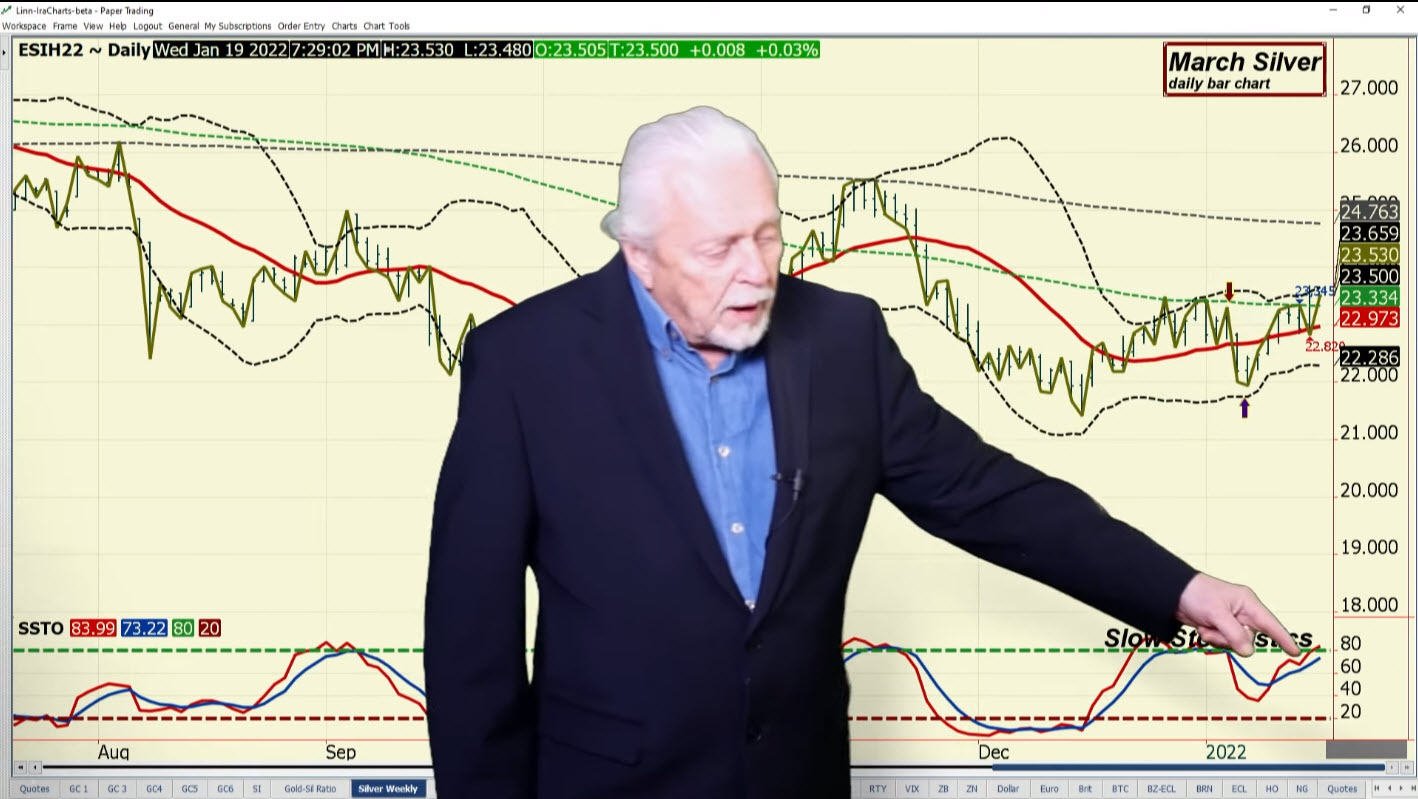Switch to the Gold-Si Ratio tab

pos(309,788)
